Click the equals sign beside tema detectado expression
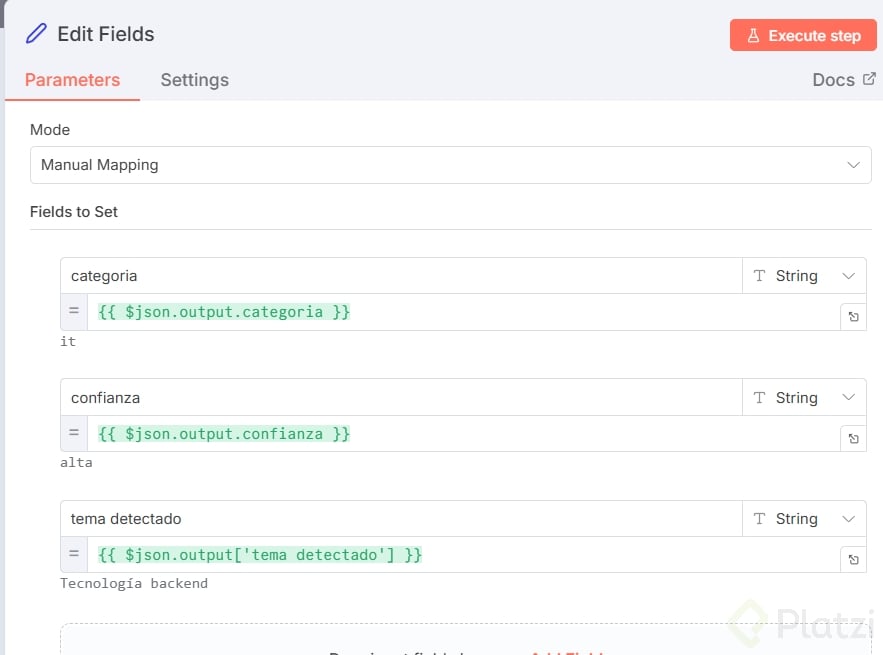The height and width of the screenshot is (655, 883). (74, 554)
